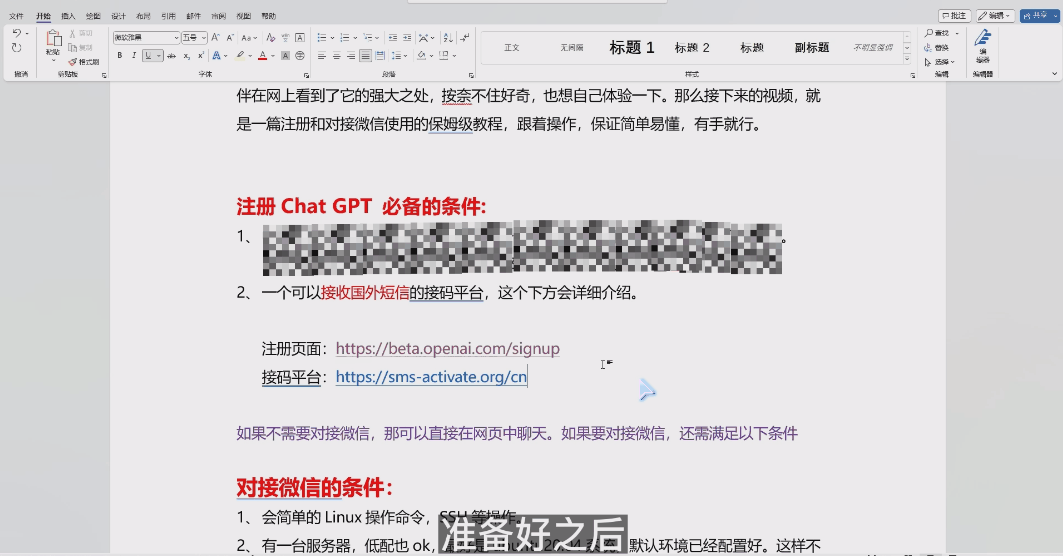
Task: Click the phonetic guide icon
Action: pyautogui.click(x=285, y=37)
